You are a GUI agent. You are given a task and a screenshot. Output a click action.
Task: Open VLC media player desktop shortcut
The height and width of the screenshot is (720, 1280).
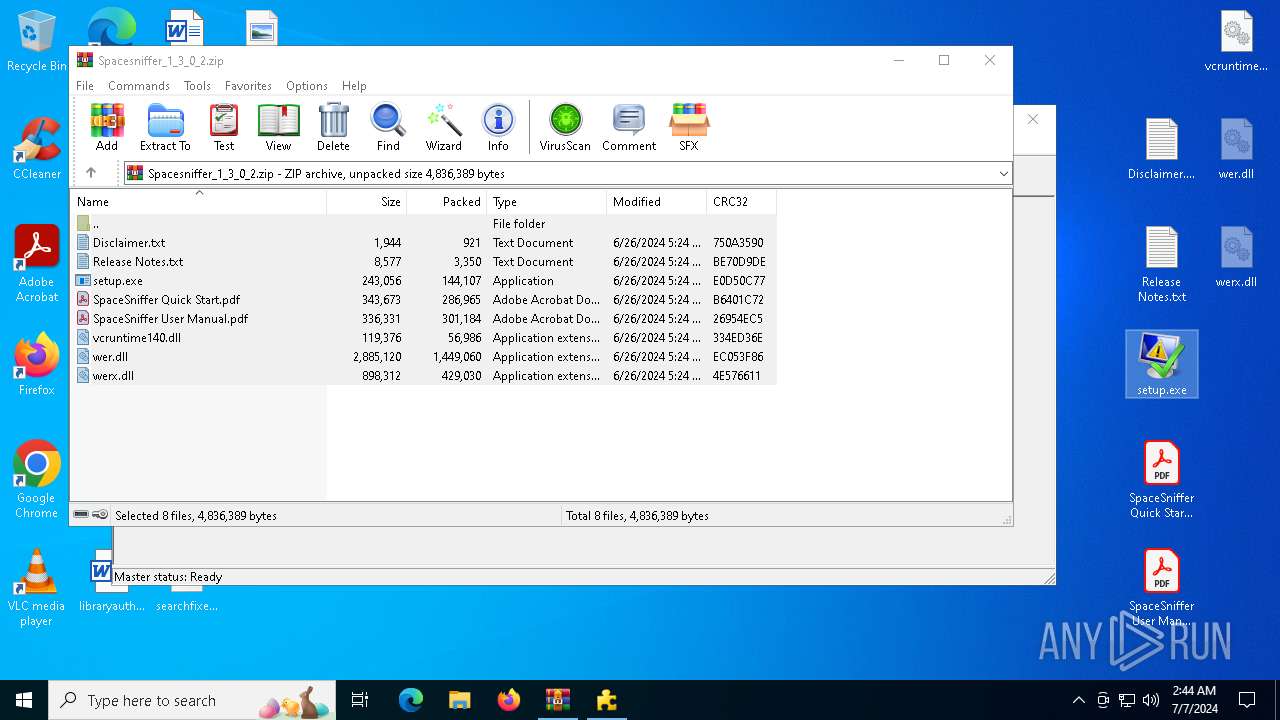click(36, 588)
